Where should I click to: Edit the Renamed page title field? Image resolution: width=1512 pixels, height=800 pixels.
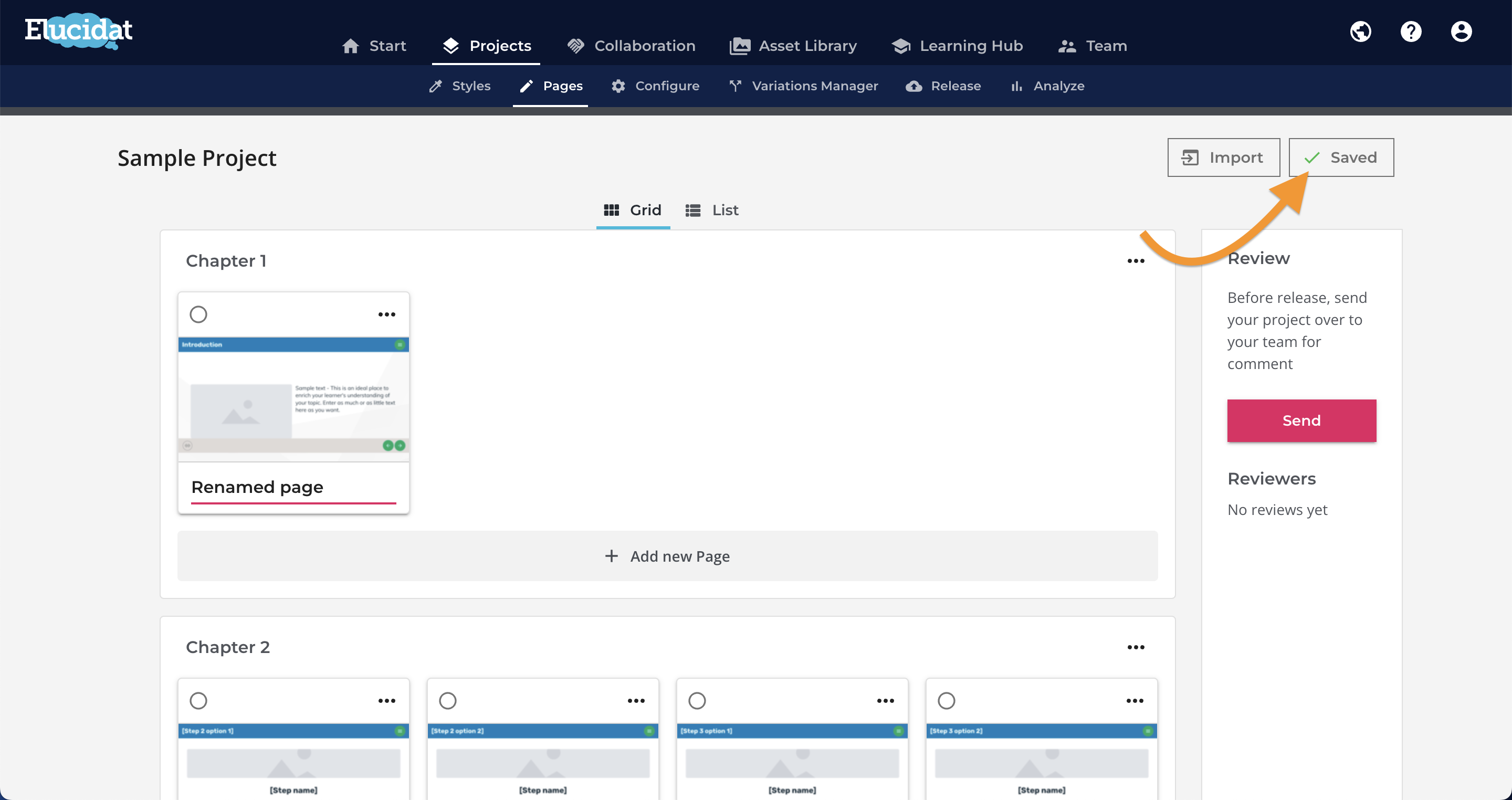click(x=293, y=487)
